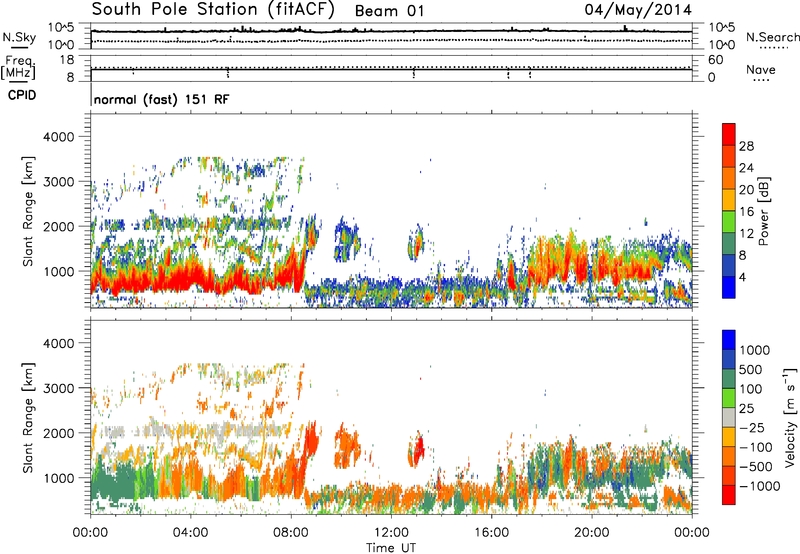The height and width of the screenshot is (554, 800).
Task: Click the "60" Nave axis tick label
Action: (x=715, y=60)
